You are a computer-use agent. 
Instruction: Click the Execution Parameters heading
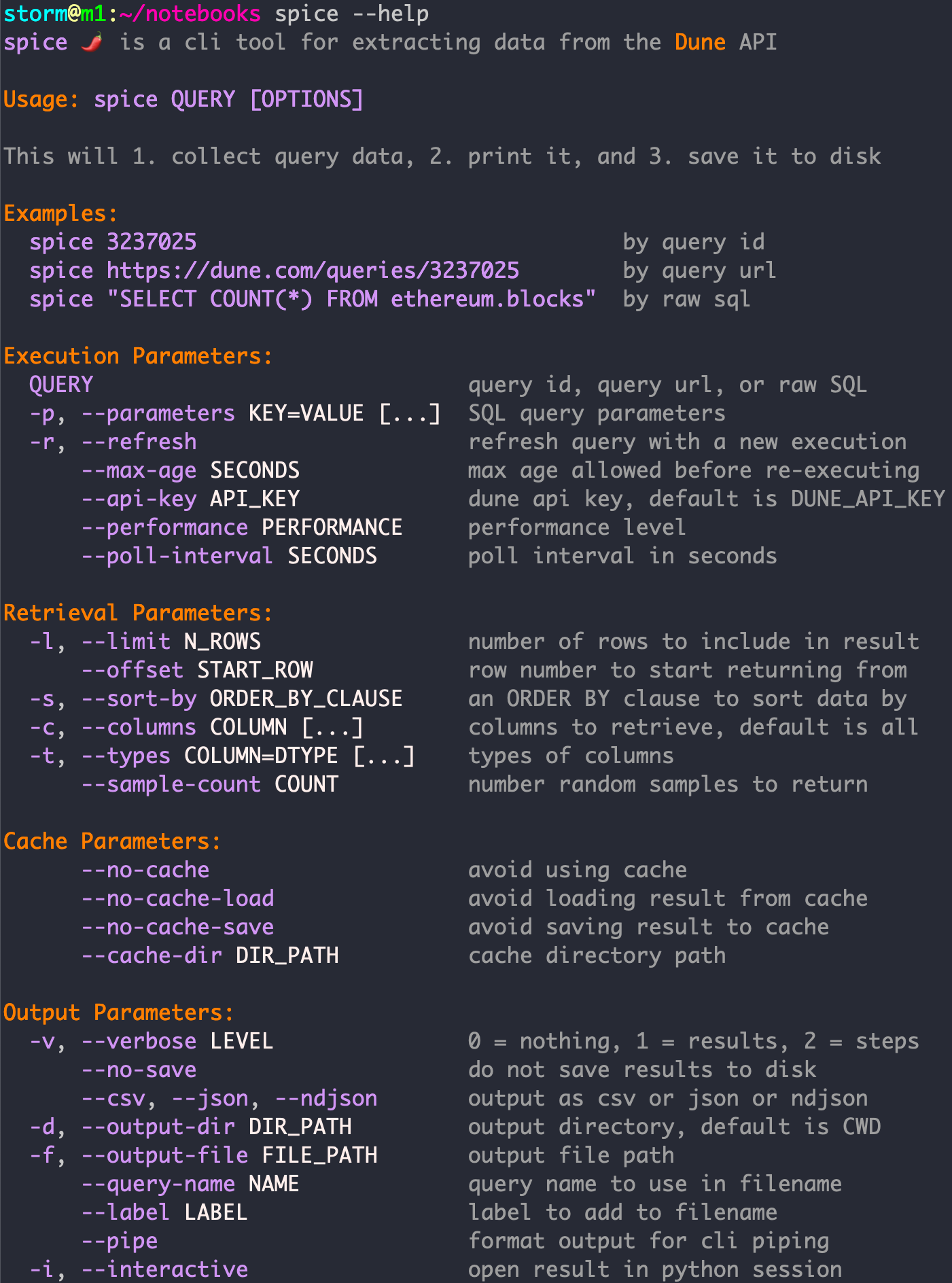(x=138, y=356)
